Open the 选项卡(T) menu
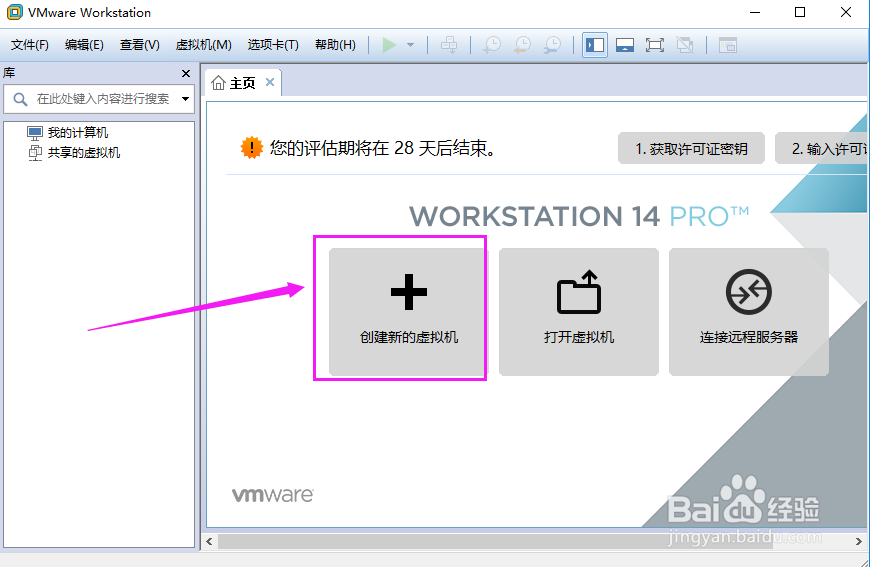Image resolution: width=870 pixels, height=567 pixels. [273, 45]
